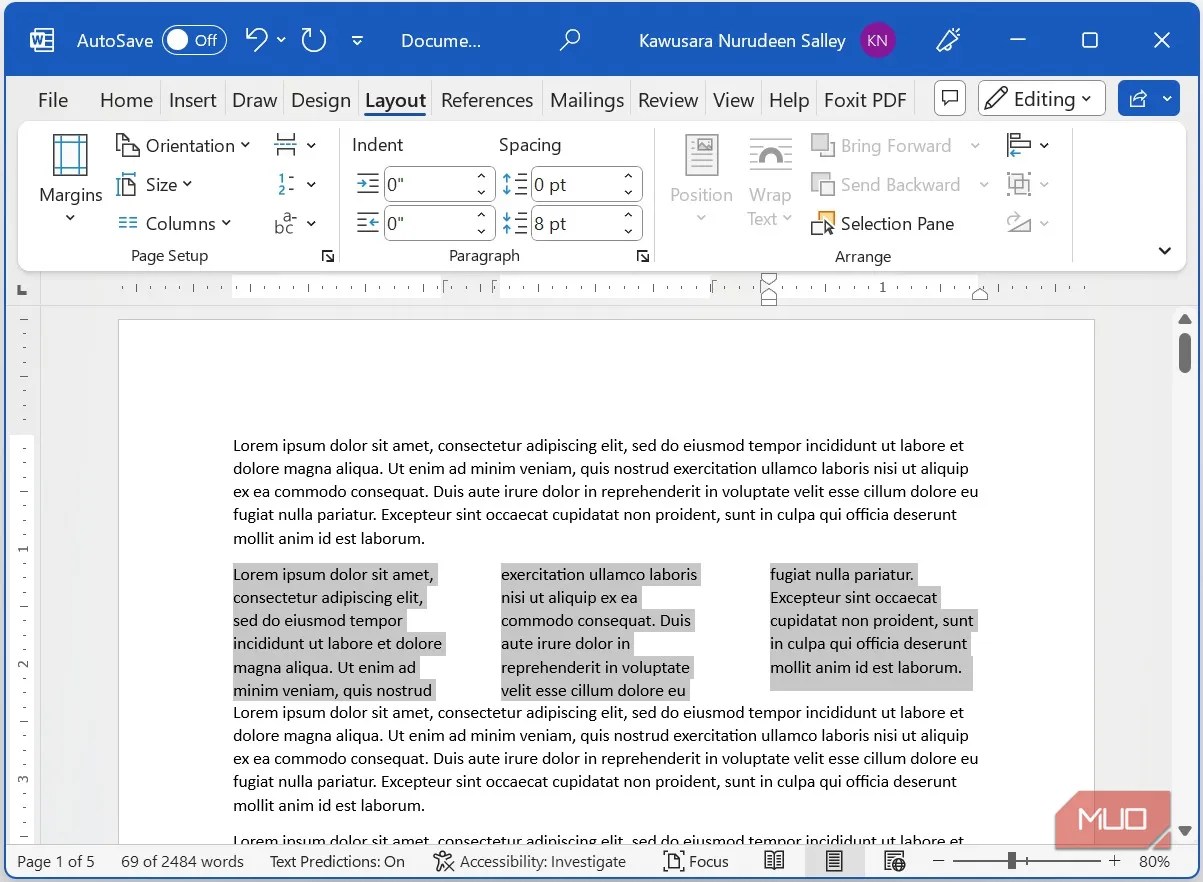This screenshot has height=882, width=1203.
Task: Open the Align objects menu
Action: tap(1028, 145)
